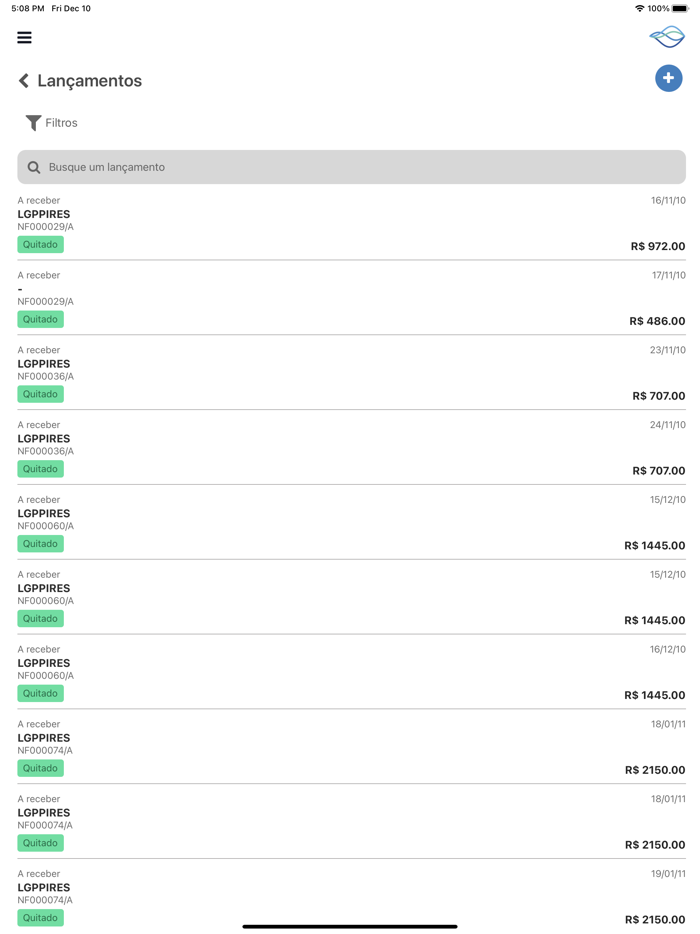Viewport: 700px width, 934px height.
Task: Select the 17/11/10 date label
Action: pos(668,275)
